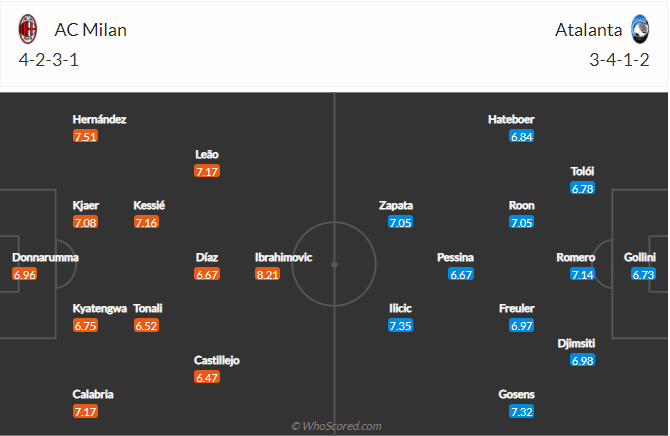
Task: Click Kessié's 7.16 rating badge
Action: pyautogui.click(x=148, y=222)
